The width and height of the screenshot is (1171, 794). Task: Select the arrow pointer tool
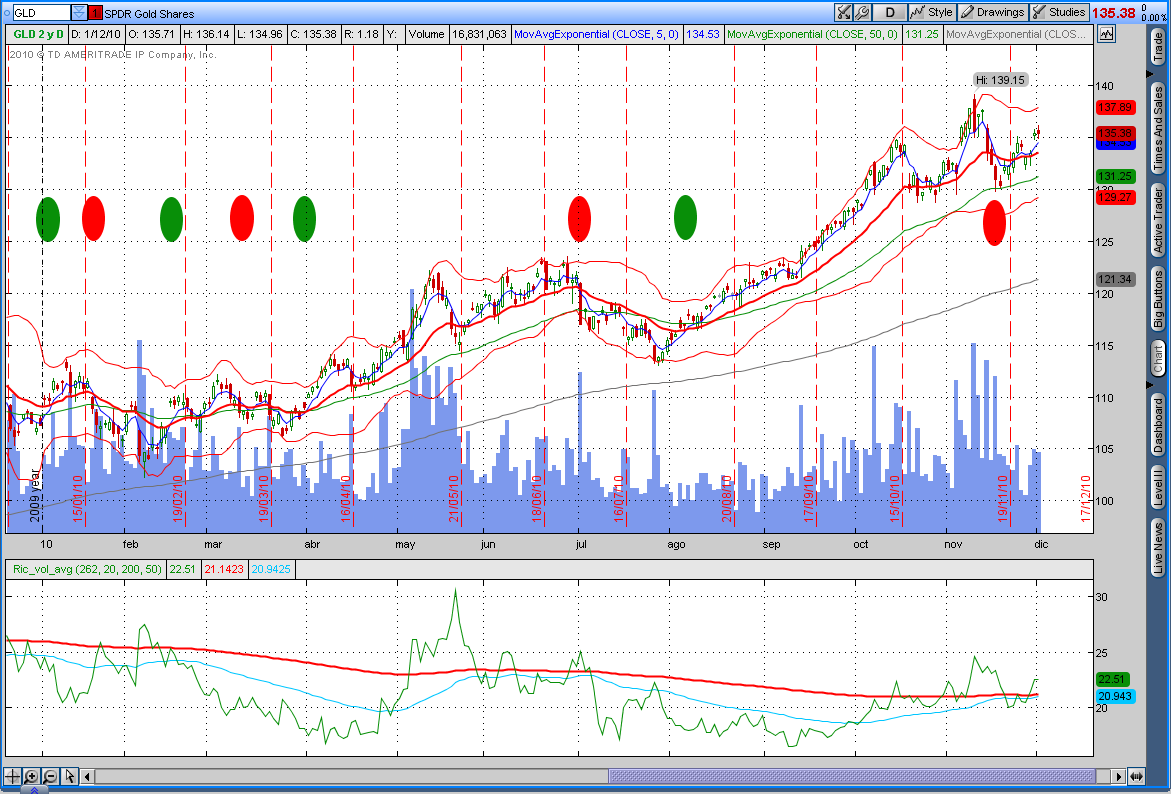pos(70,776)
